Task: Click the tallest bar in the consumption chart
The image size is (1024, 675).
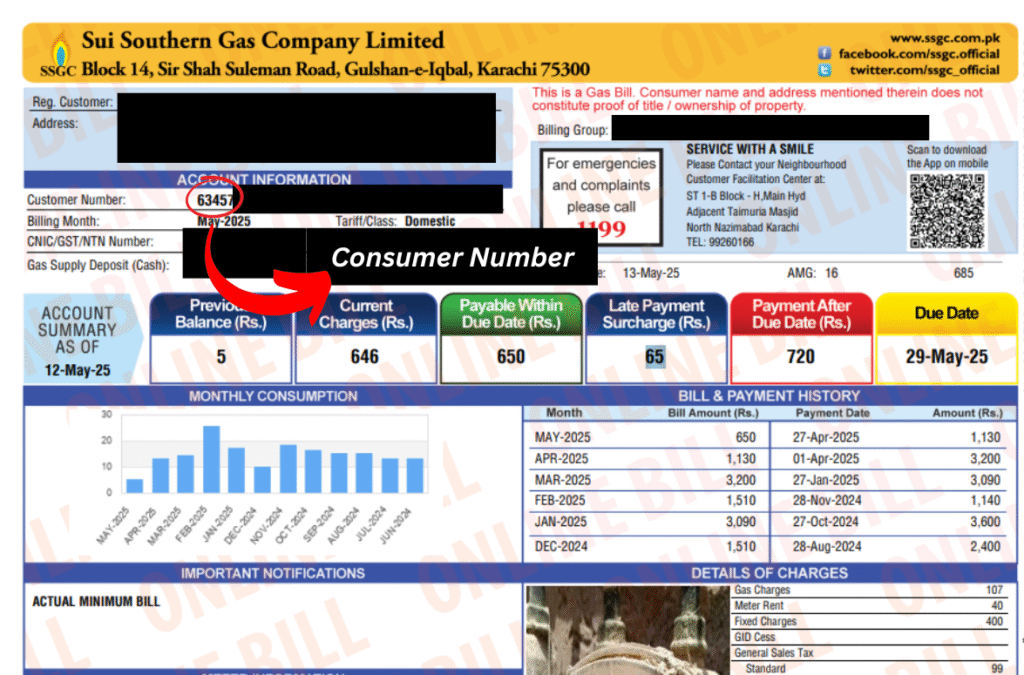Action: tap(211, 459)
